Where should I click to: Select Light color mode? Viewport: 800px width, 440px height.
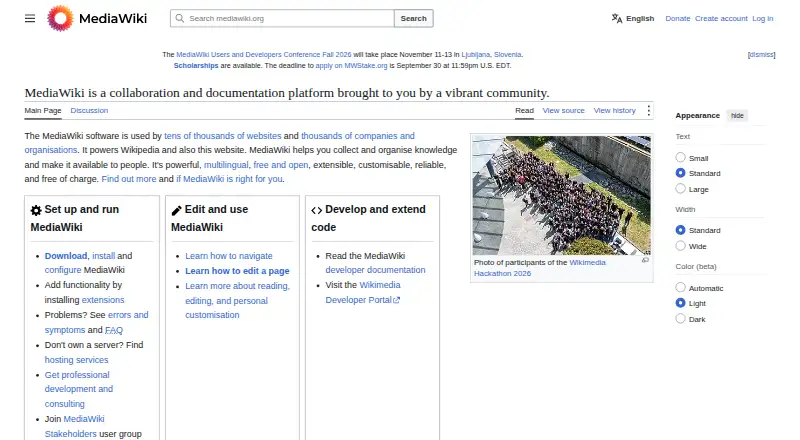tap(680, 303)
